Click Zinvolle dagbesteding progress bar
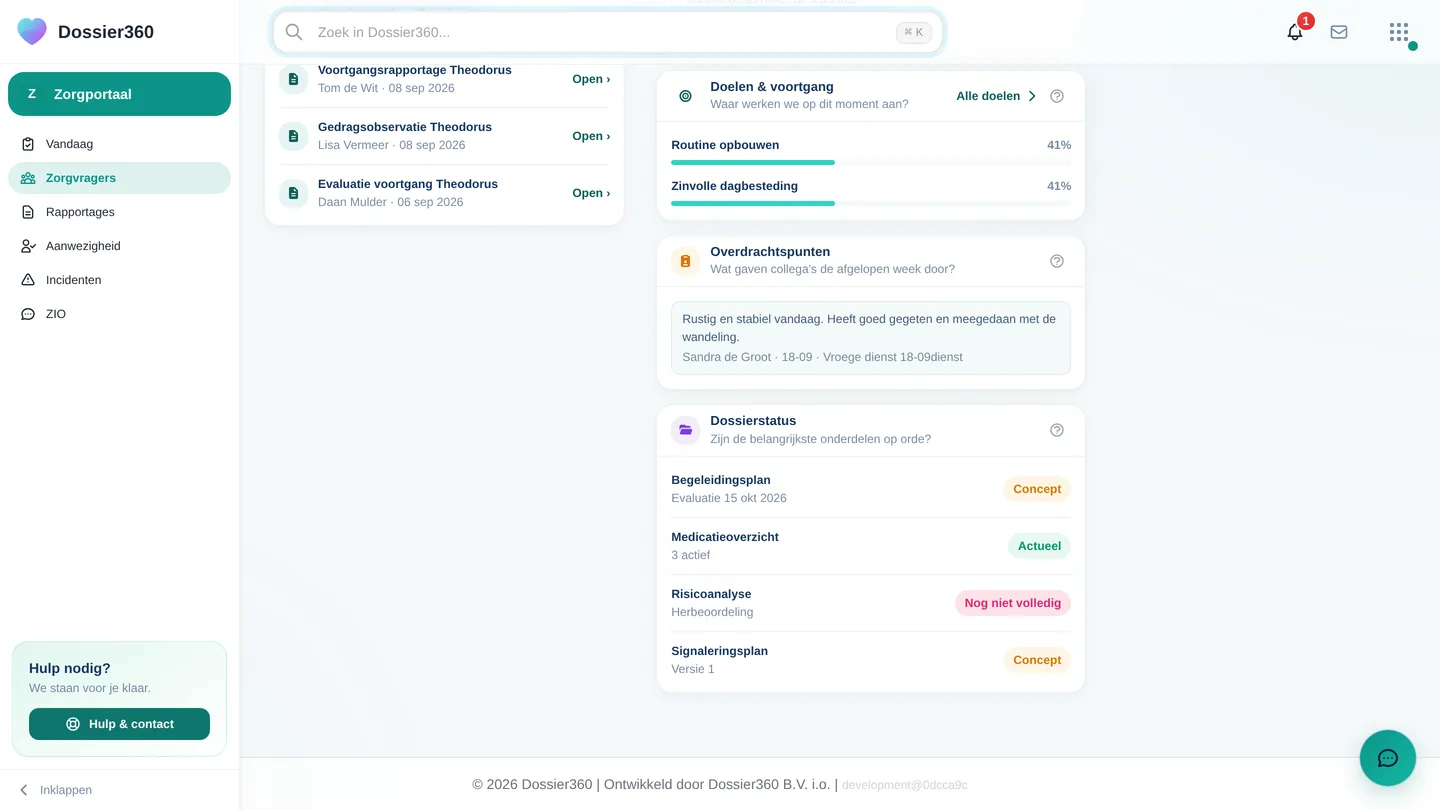The width and height of the screenshot is (1440, 810). click(x=871, y=203)
